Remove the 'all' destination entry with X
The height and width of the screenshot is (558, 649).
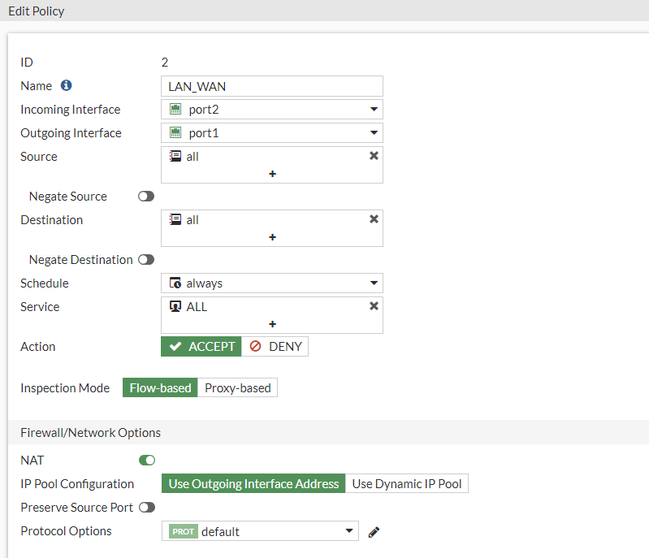tap(374, 219)
